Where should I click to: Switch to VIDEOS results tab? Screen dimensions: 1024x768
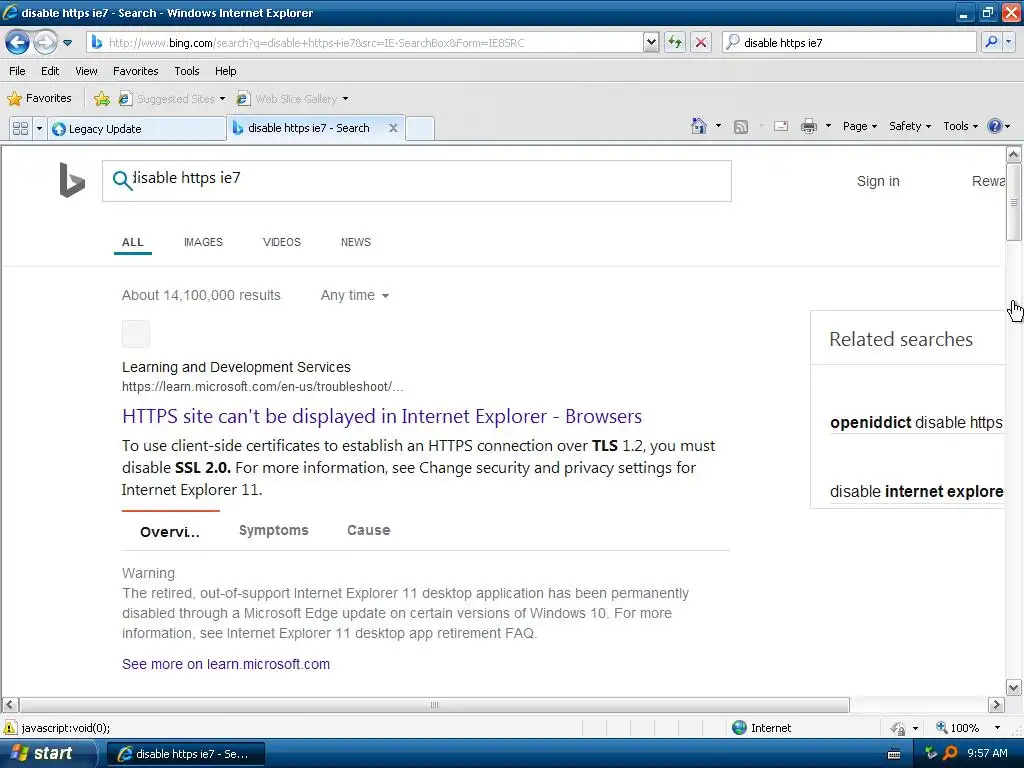coord(281,242)
